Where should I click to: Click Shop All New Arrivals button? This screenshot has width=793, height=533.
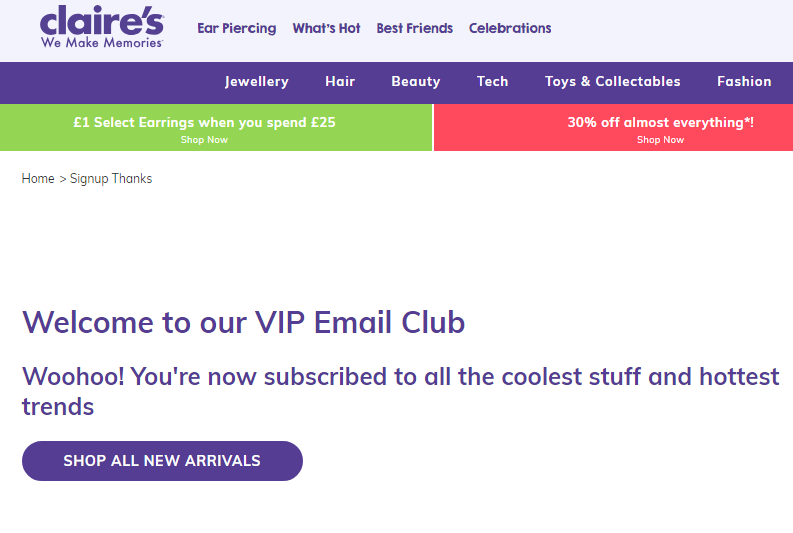pos(162,461)
